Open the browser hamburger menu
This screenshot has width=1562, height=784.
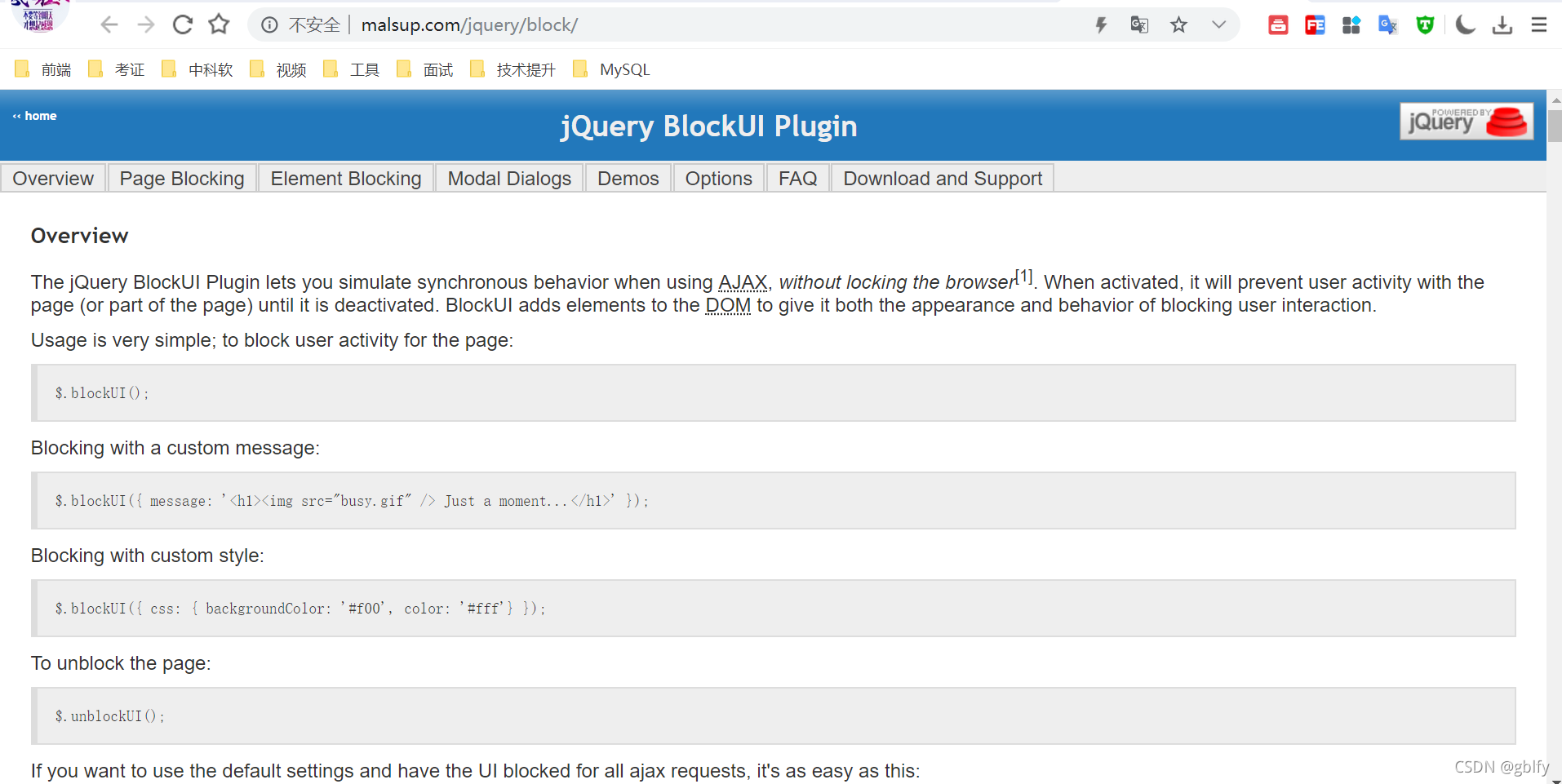(1539, 25)
